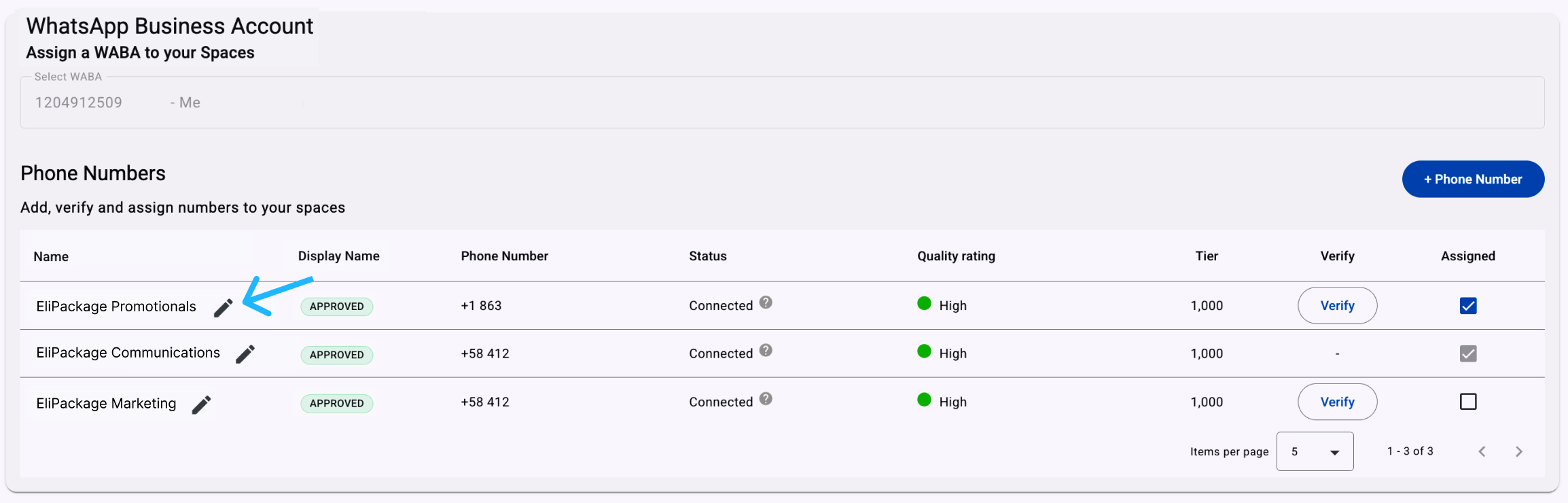Open the Select WABA dropdown field

(x=782, y=103)
